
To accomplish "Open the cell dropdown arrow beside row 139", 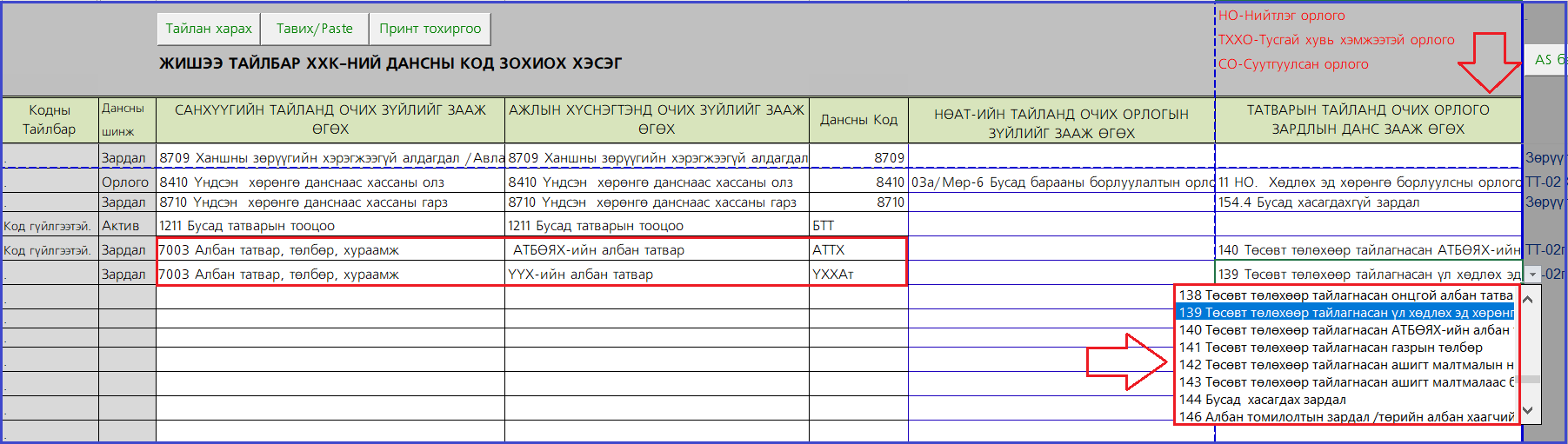I will coord(1531,274).
